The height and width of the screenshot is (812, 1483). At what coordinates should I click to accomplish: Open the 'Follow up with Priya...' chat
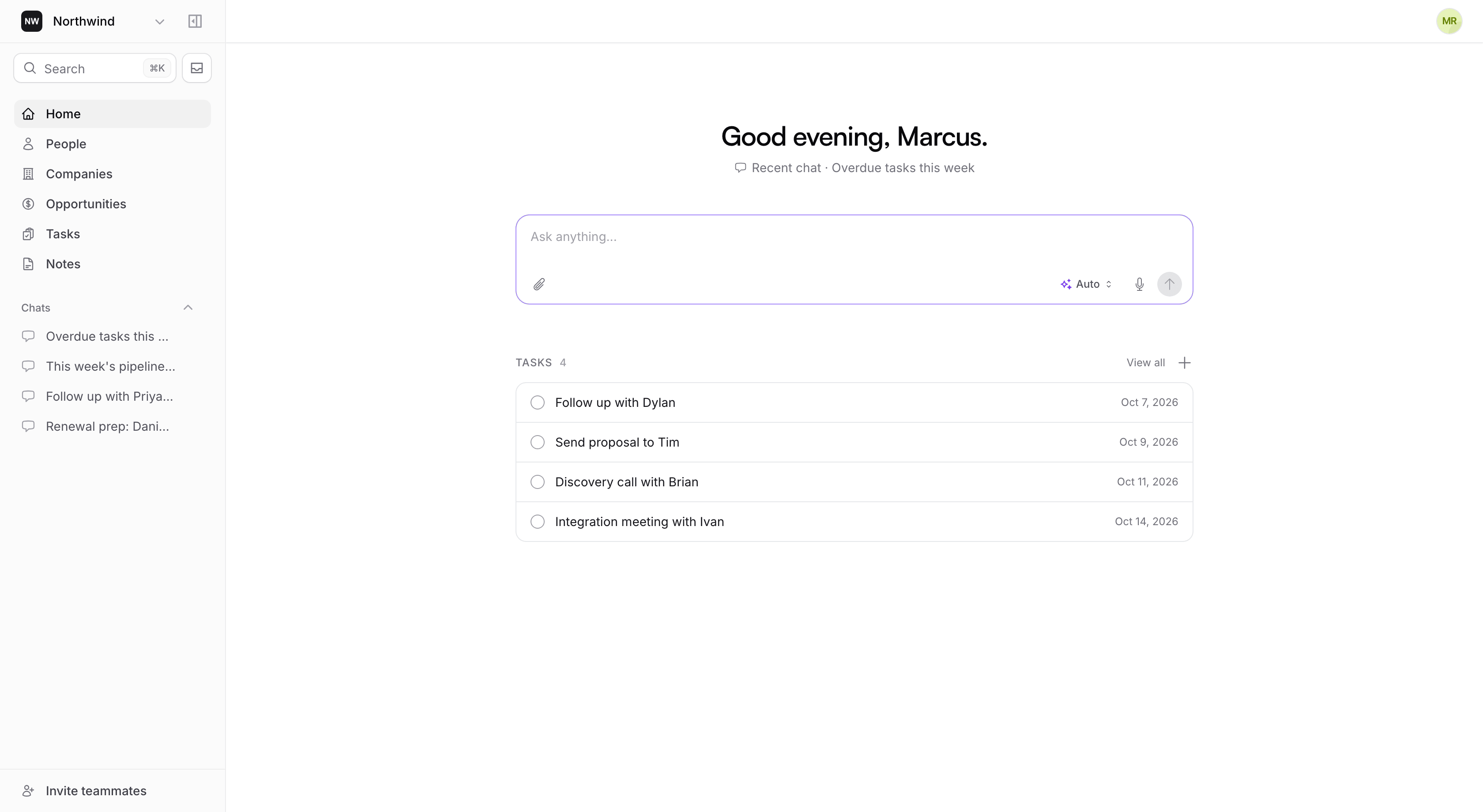(112, 396)
